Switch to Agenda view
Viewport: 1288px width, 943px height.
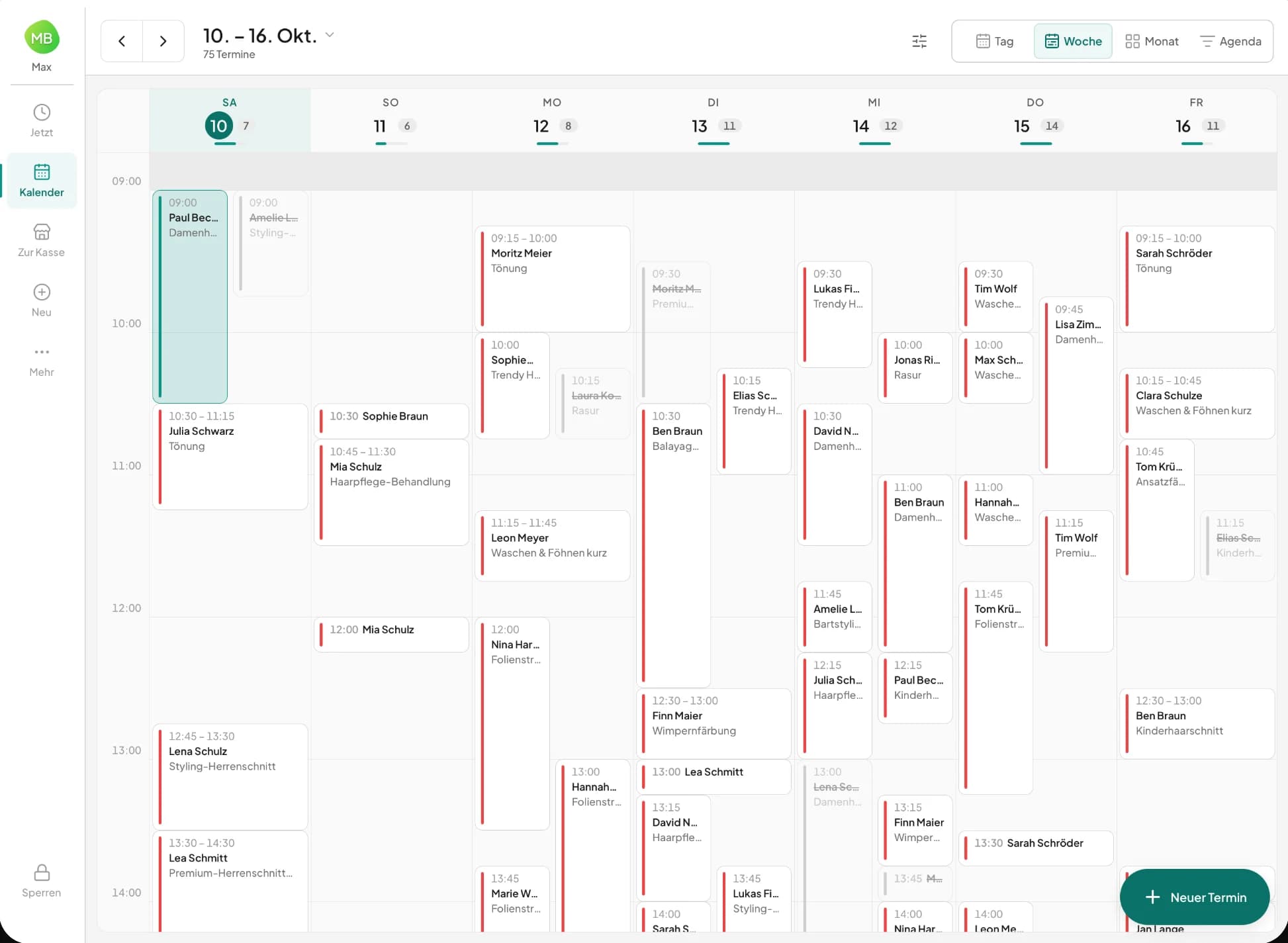click(1230, 41)
